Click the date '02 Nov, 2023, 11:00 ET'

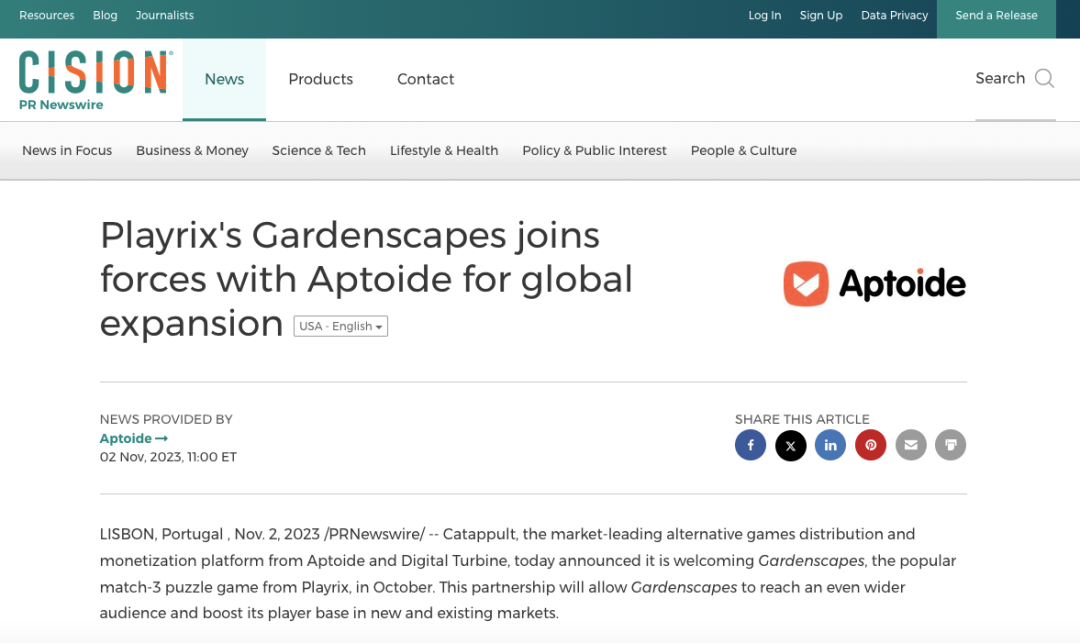(x=168, y=457)
